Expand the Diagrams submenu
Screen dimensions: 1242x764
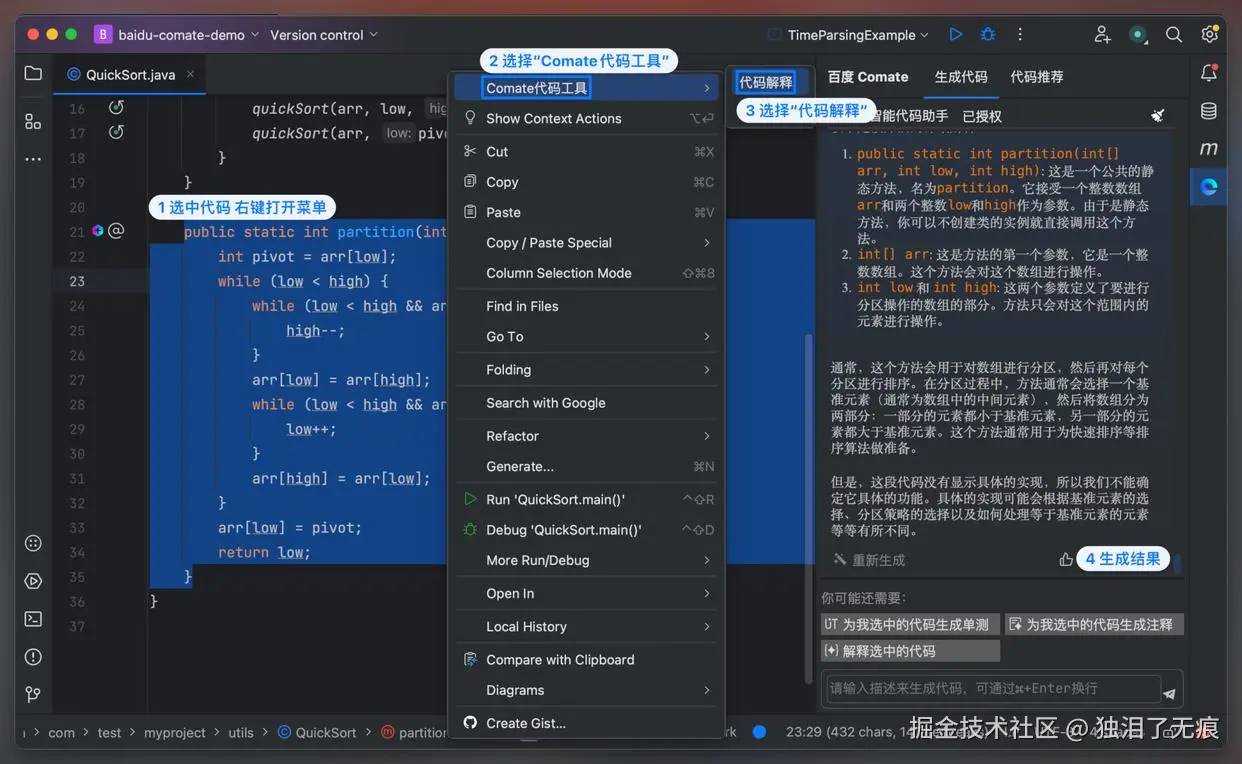coord(586,690)
